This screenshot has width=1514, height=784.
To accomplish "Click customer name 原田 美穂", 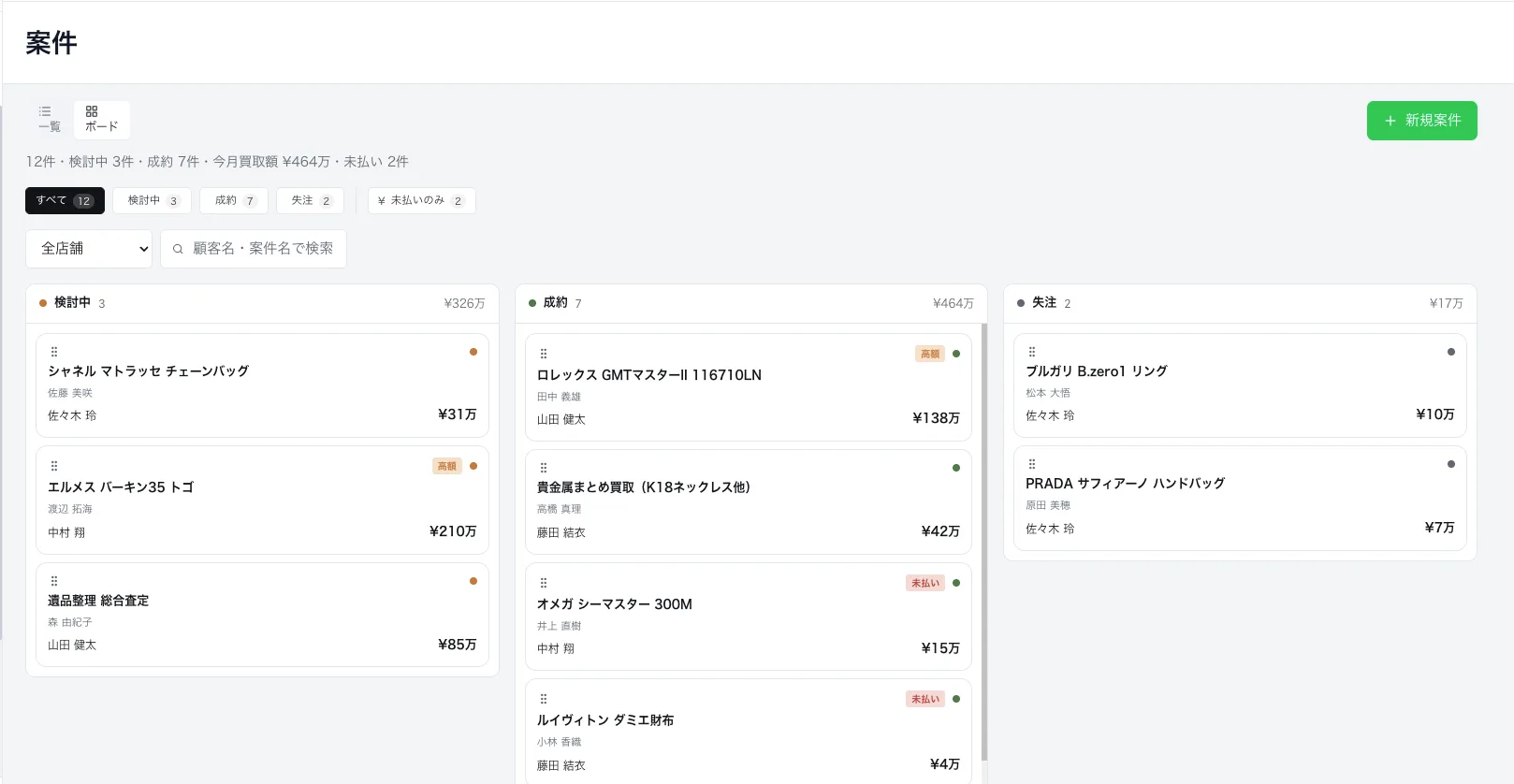I will pos(1048,505).
